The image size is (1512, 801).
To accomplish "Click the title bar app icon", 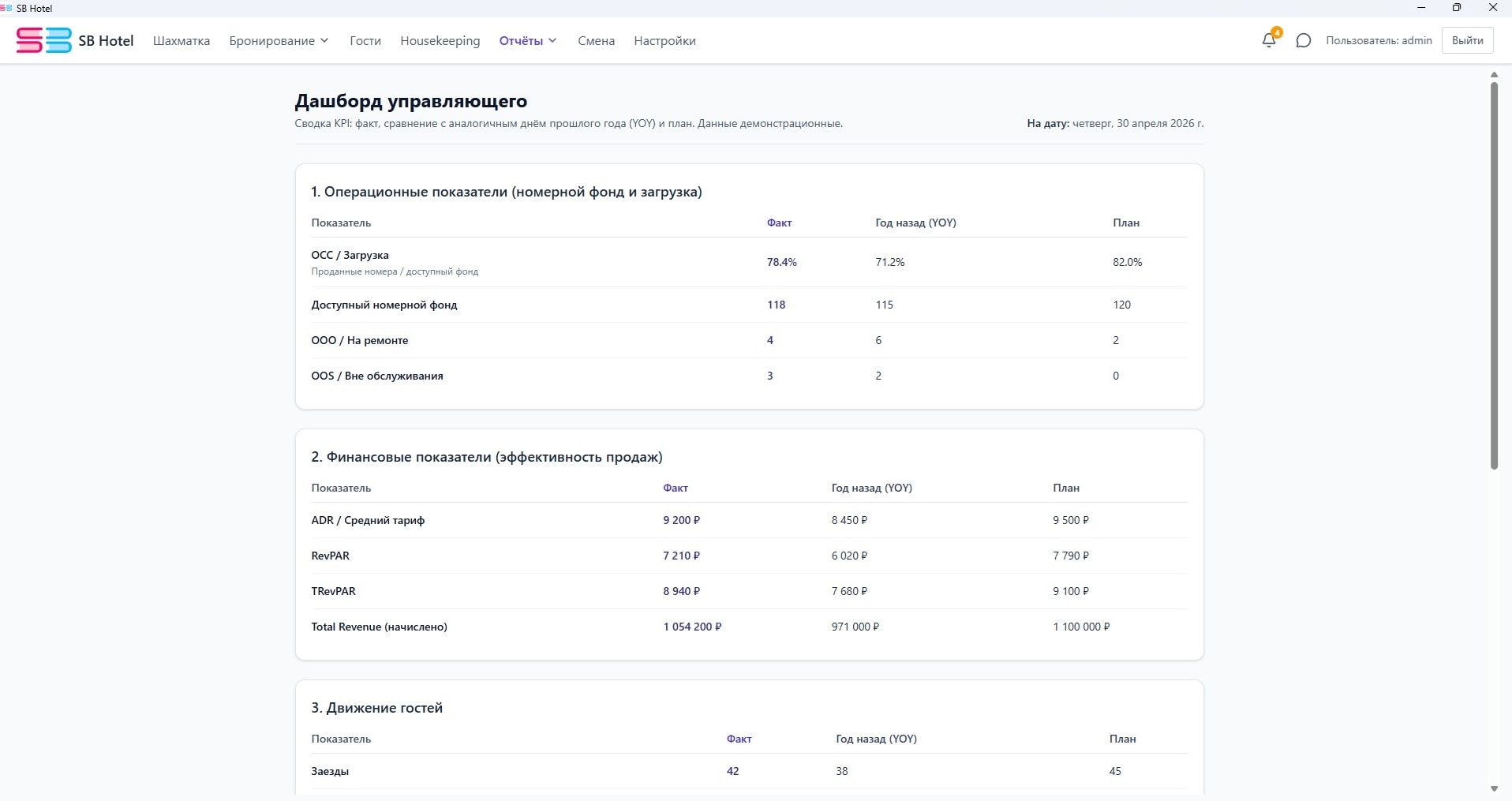I will click(6, 8).
